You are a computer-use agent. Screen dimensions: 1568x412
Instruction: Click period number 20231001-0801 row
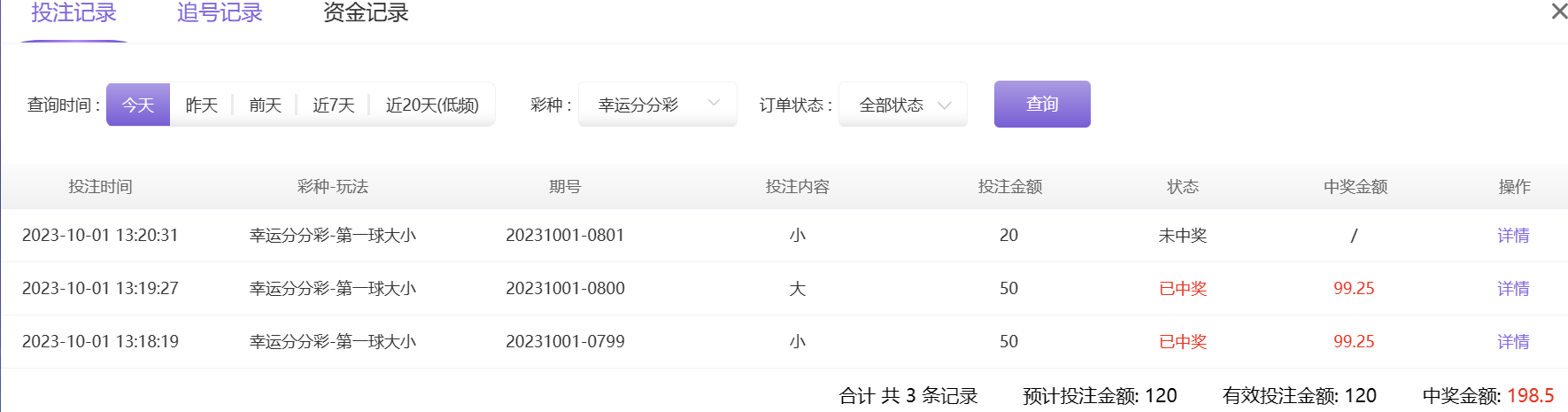(565, 236)
